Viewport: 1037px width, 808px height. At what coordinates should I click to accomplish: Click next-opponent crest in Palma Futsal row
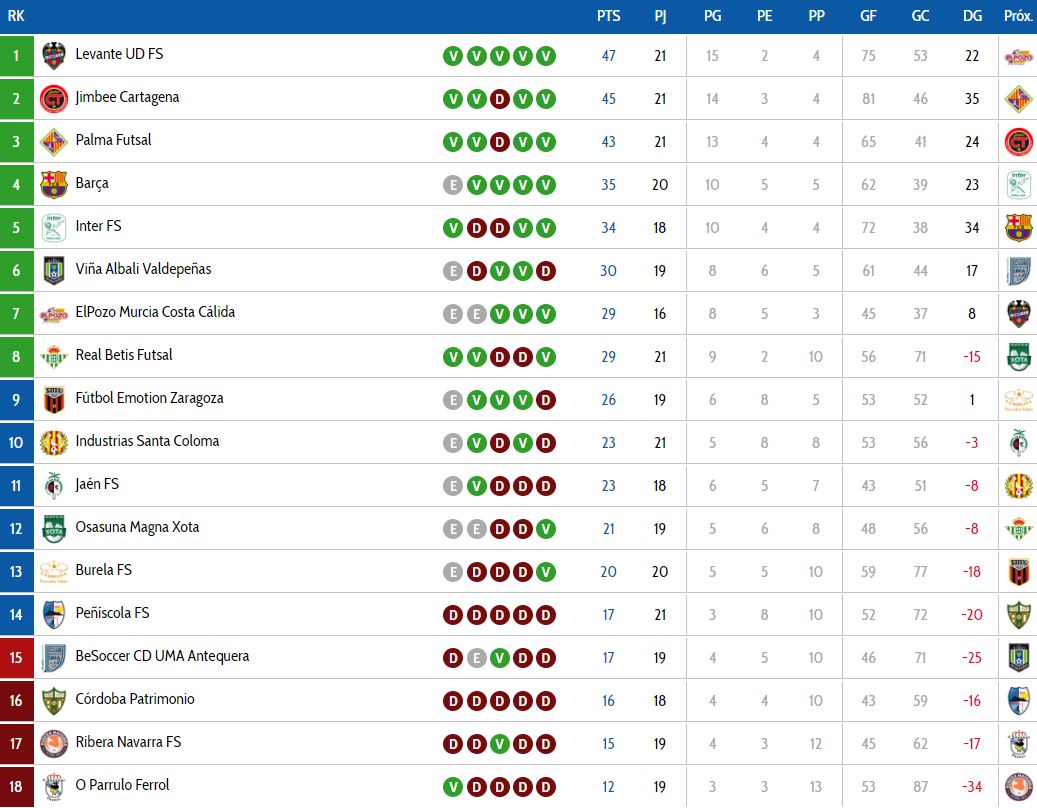(x=1018, y=142)
